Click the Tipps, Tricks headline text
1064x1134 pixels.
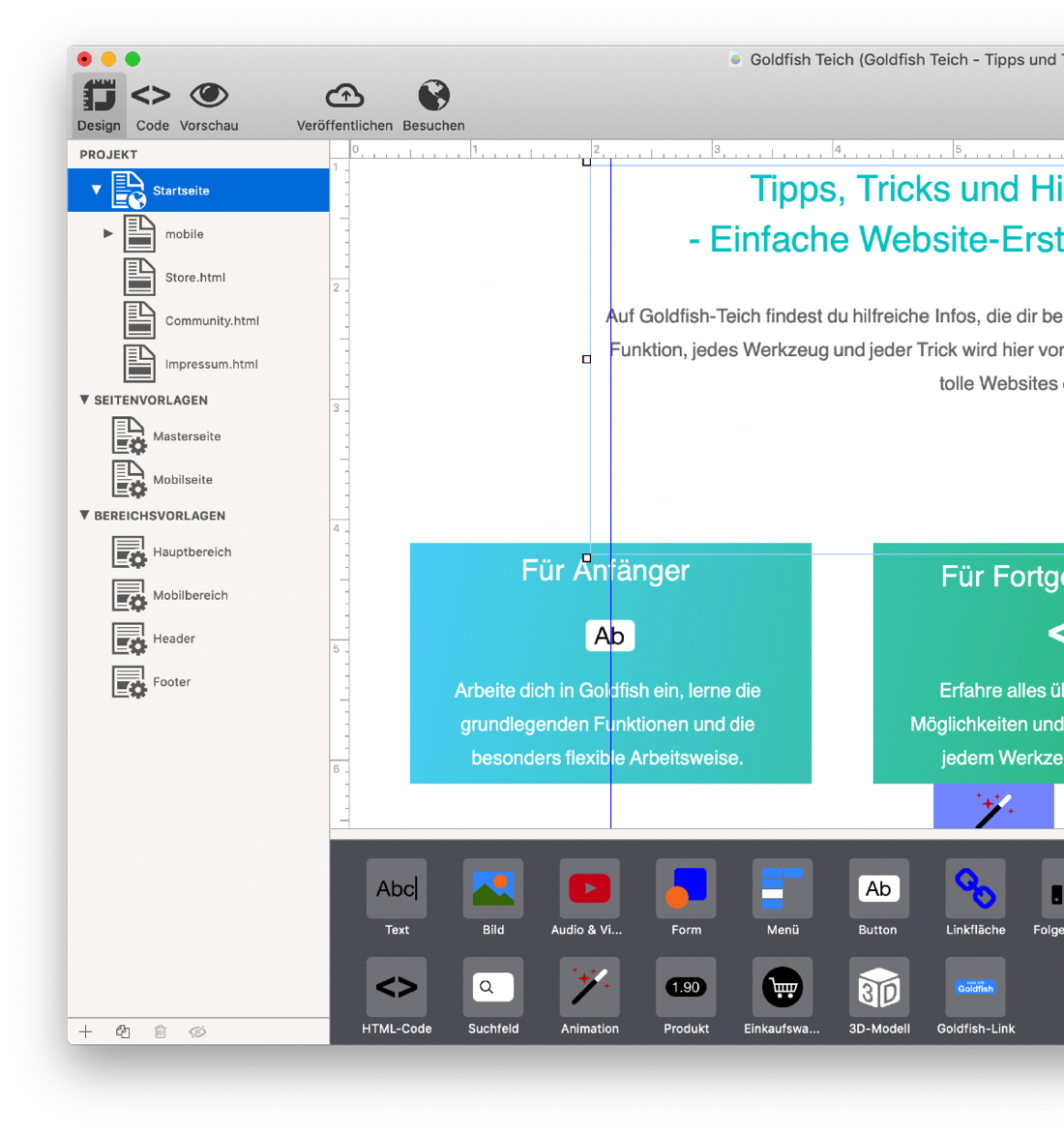905,189
